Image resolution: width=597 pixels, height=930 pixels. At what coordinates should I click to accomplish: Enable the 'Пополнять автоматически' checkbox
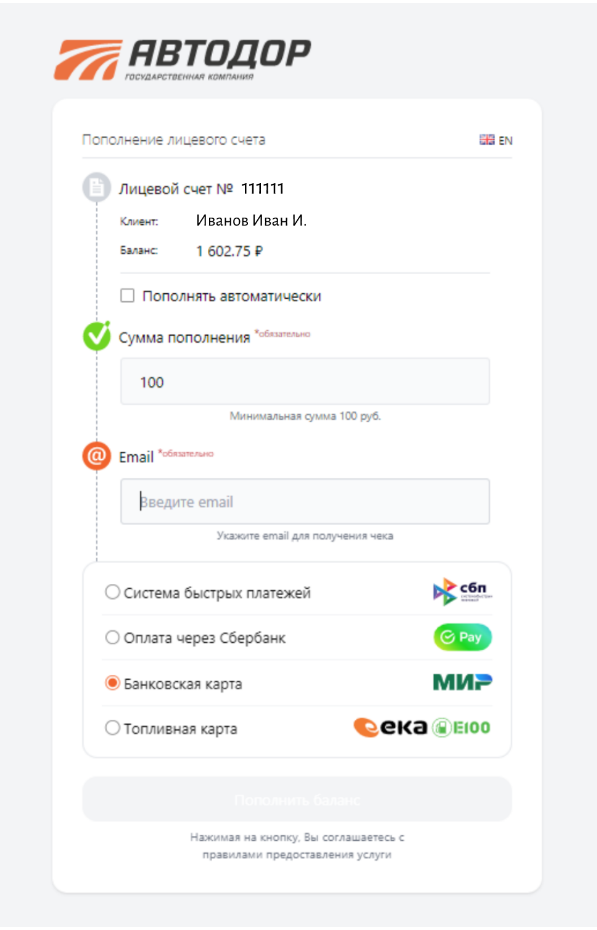click(x=127, y=295)
